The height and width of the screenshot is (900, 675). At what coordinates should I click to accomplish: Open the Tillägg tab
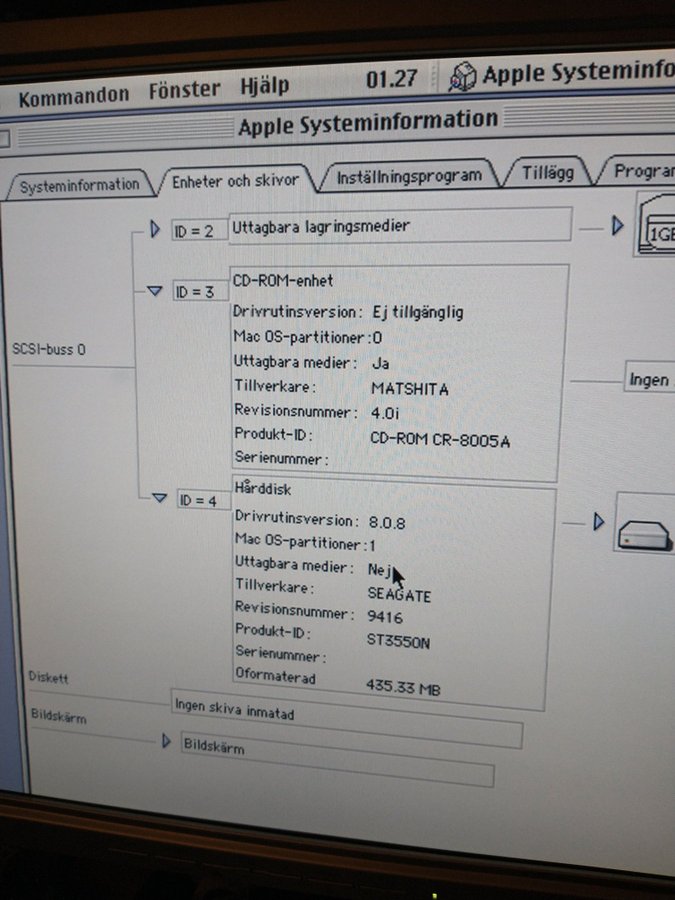[x=547, y=173]
